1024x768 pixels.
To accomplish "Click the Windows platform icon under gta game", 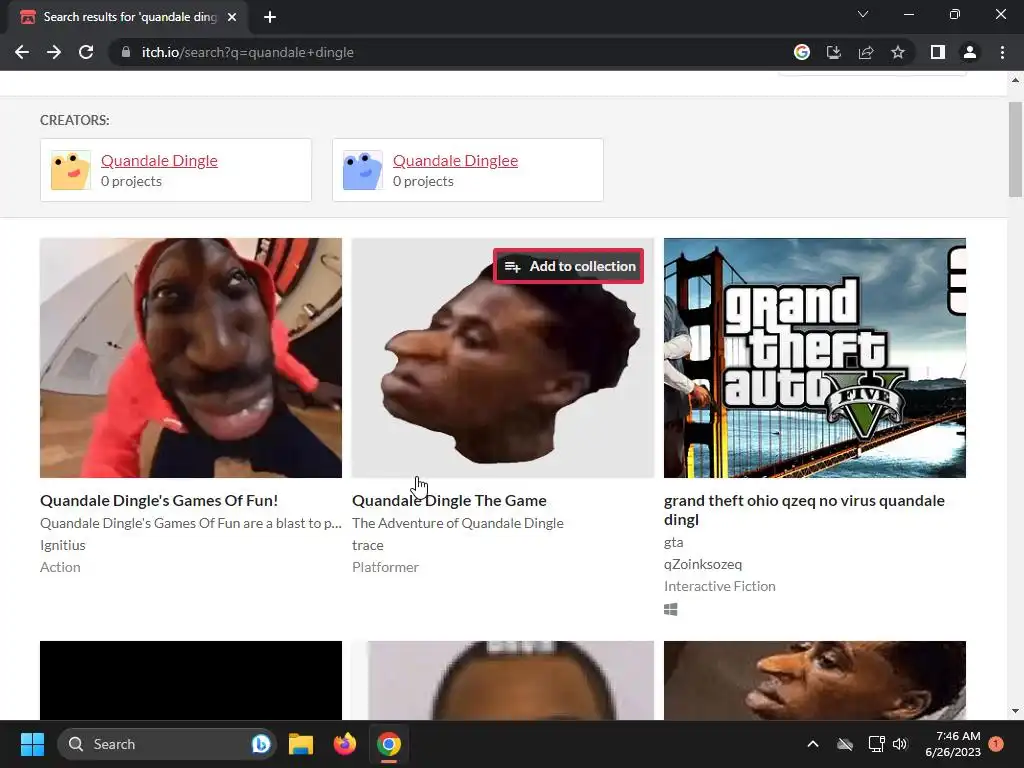I will [x=671, y=609].
